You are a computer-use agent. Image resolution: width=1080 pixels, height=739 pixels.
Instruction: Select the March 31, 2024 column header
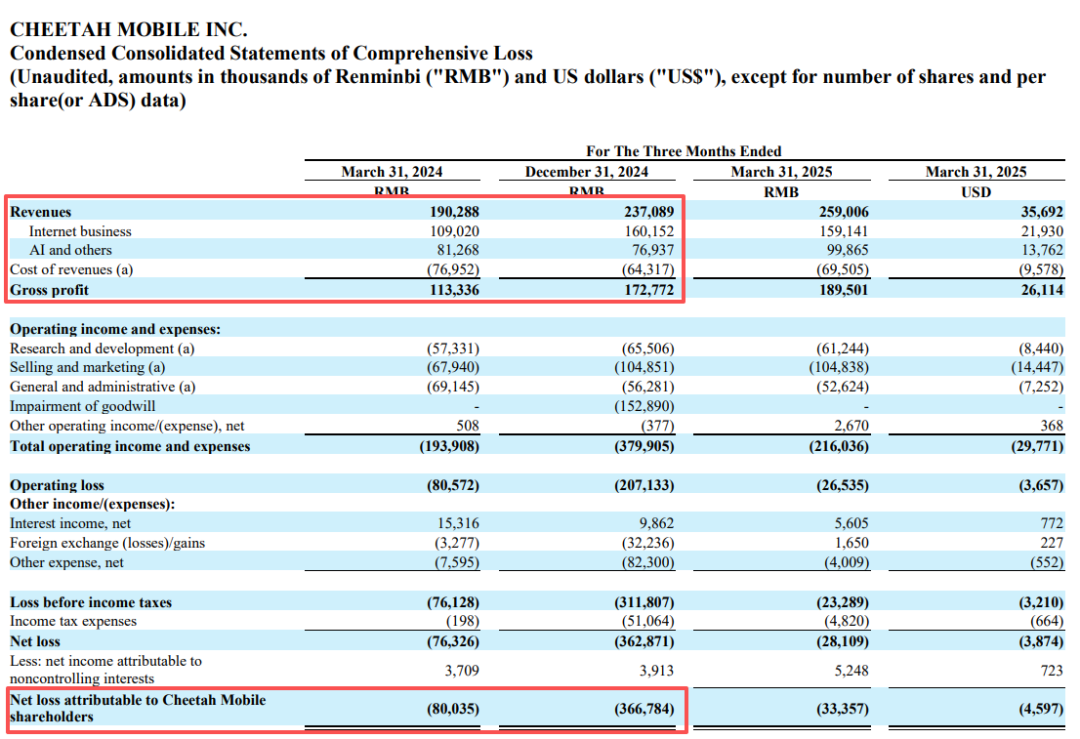pos(392,171)
